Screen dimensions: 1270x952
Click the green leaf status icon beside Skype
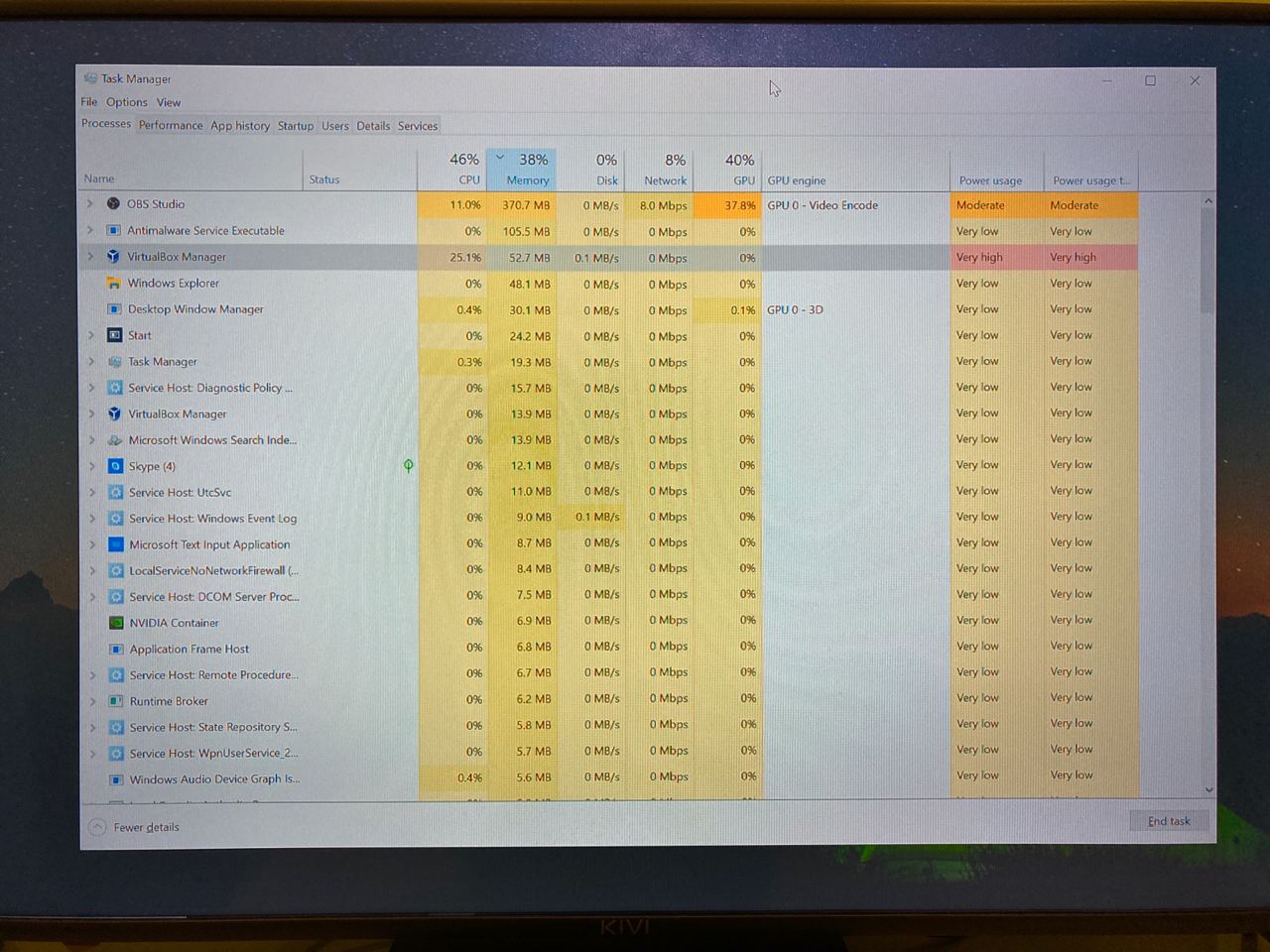coord(408,465)
